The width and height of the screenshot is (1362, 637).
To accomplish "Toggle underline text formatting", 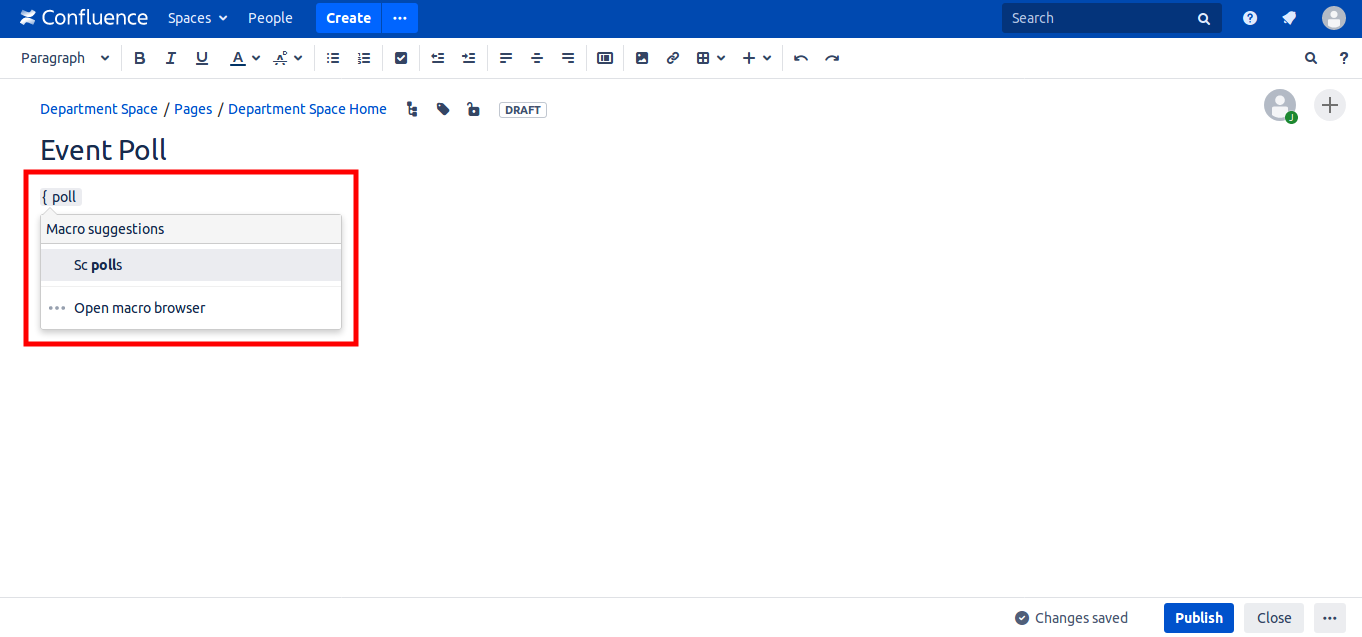I will 202,58.
